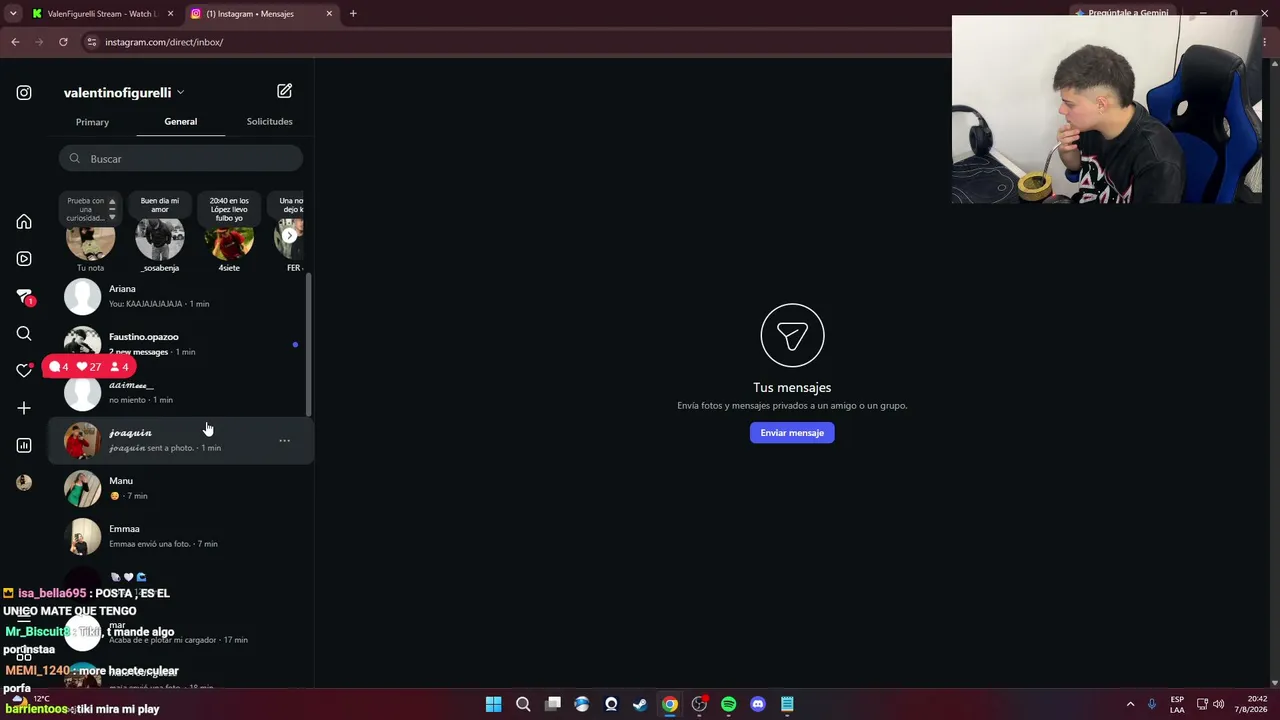The image size is (1280, 720).
Task: Open the chat with Manu
Action: coord(180,489)
